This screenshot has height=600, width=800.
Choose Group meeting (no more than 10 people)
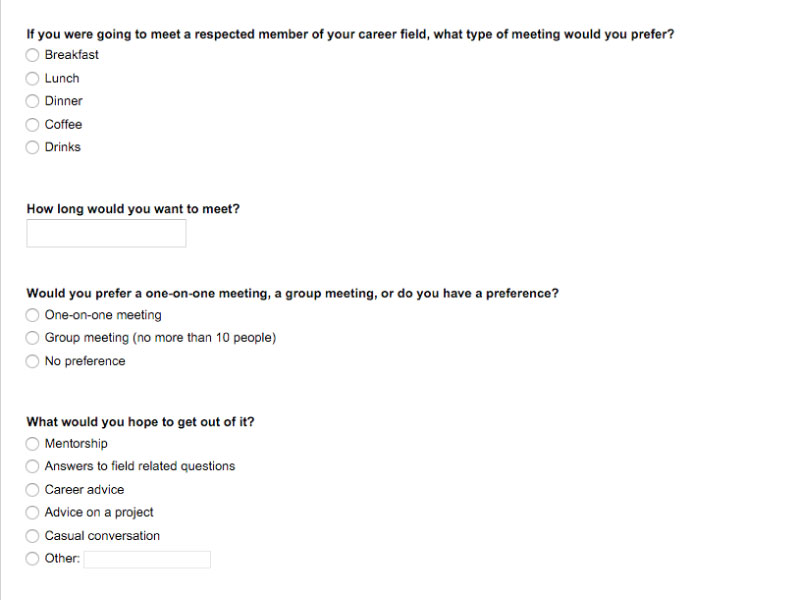(x=32, y=338)
